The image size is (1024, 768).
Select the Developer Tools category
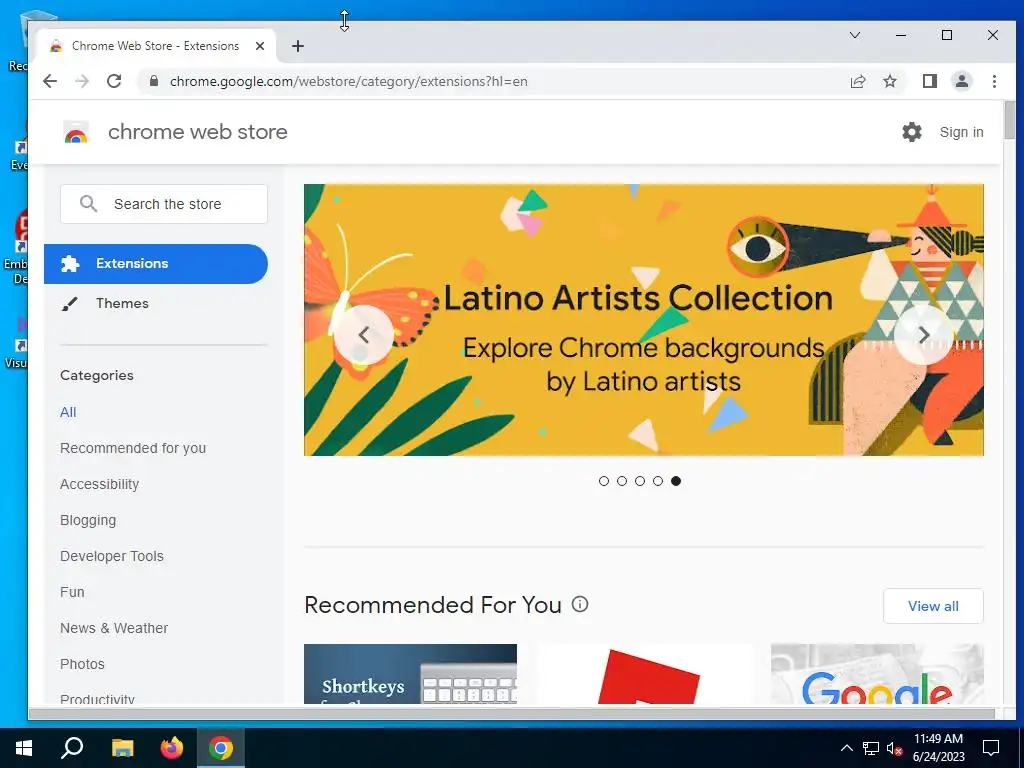tap(112, 556)
